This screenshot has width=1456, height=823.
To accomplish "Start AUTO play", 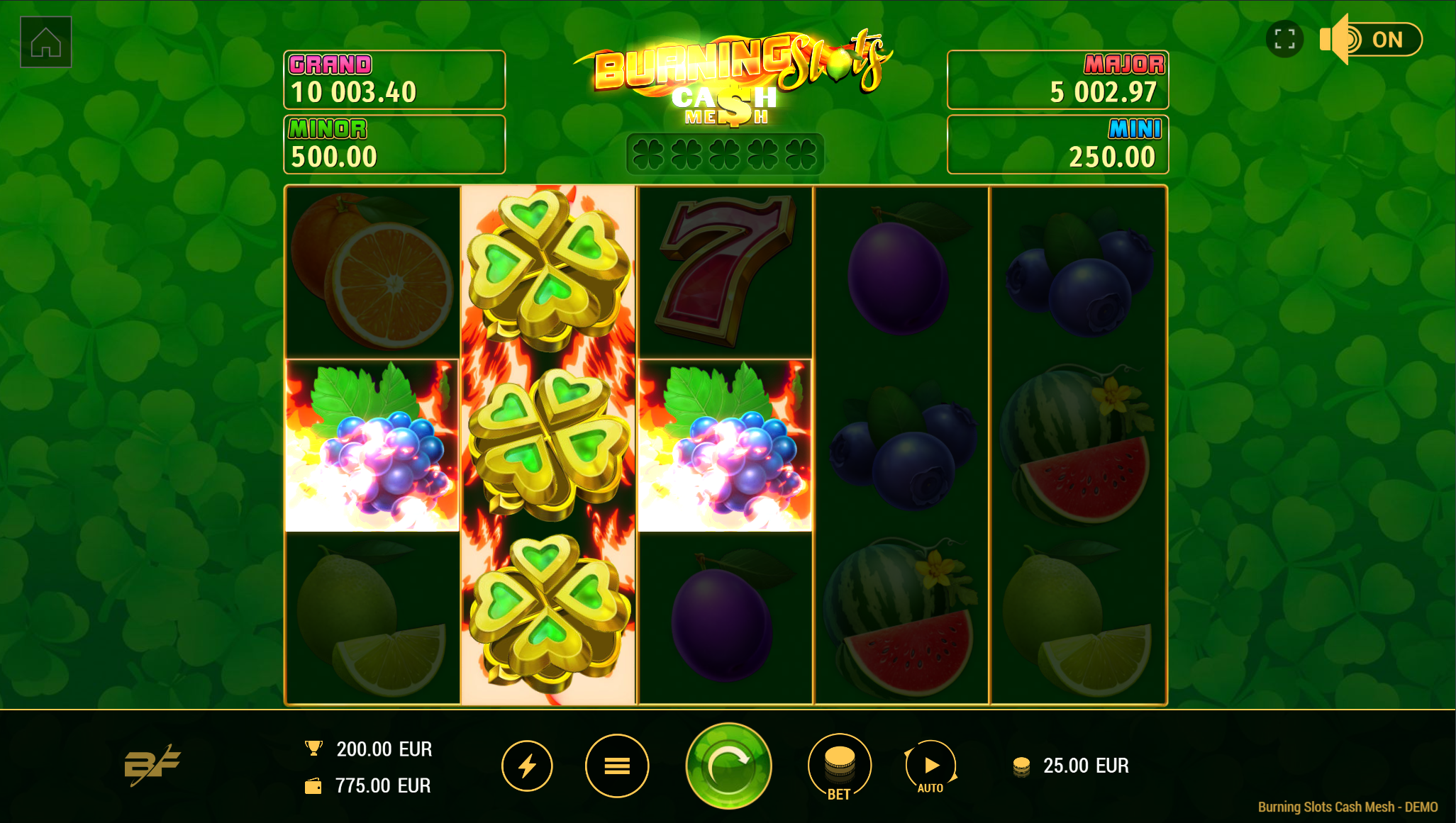I will pyautogui.click(x=930, y=767).
